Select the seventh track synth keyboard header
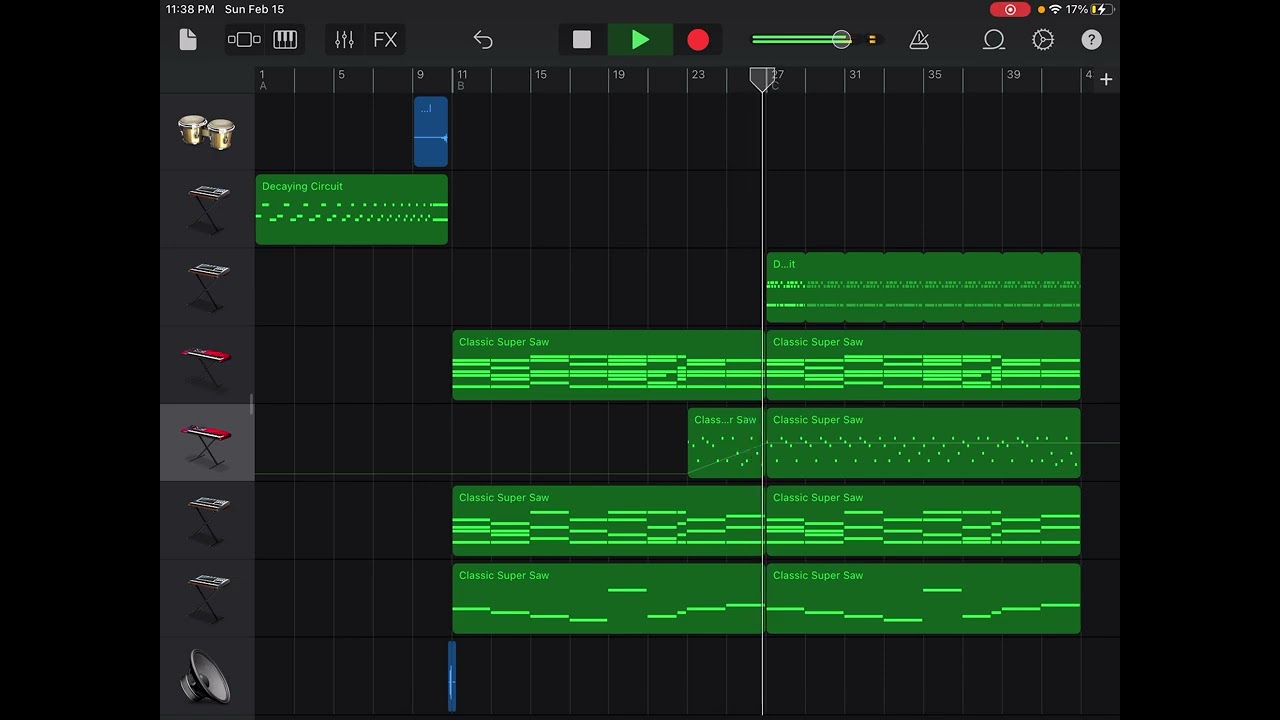The image size is (1280, 720). pos(207,600)
